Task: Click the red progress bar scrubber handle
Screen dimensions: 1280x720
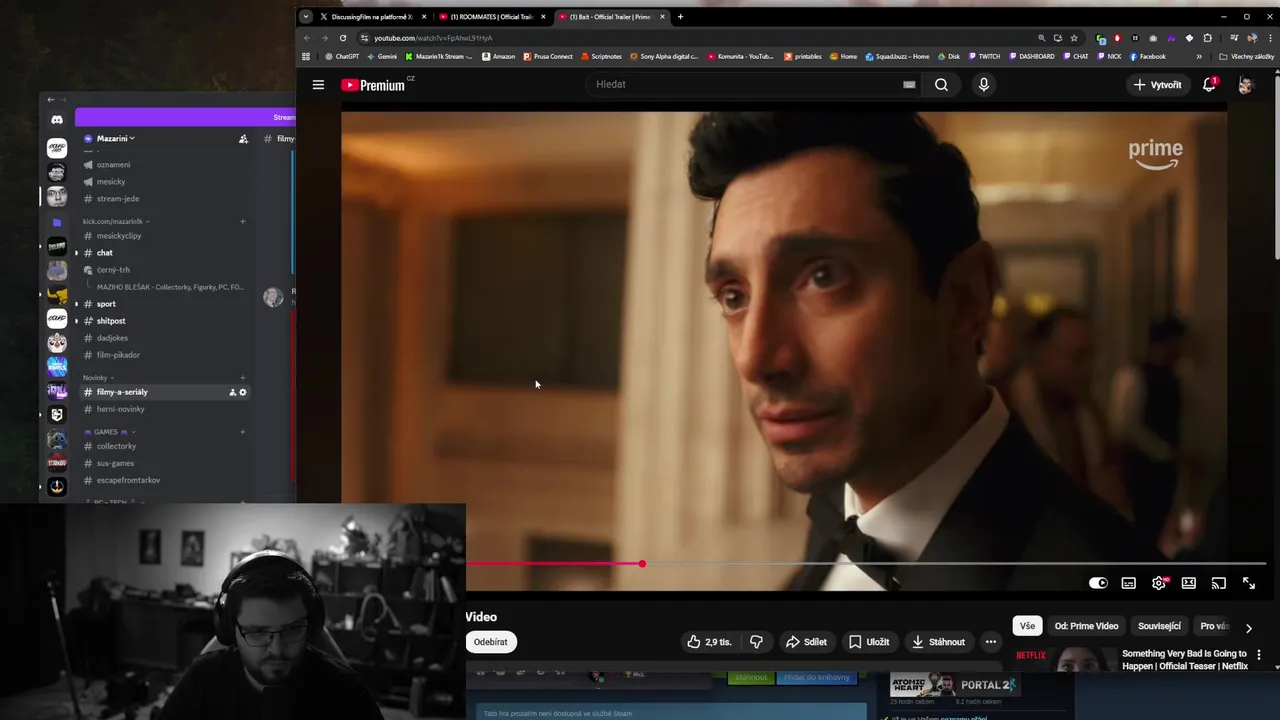Action: 642,564
